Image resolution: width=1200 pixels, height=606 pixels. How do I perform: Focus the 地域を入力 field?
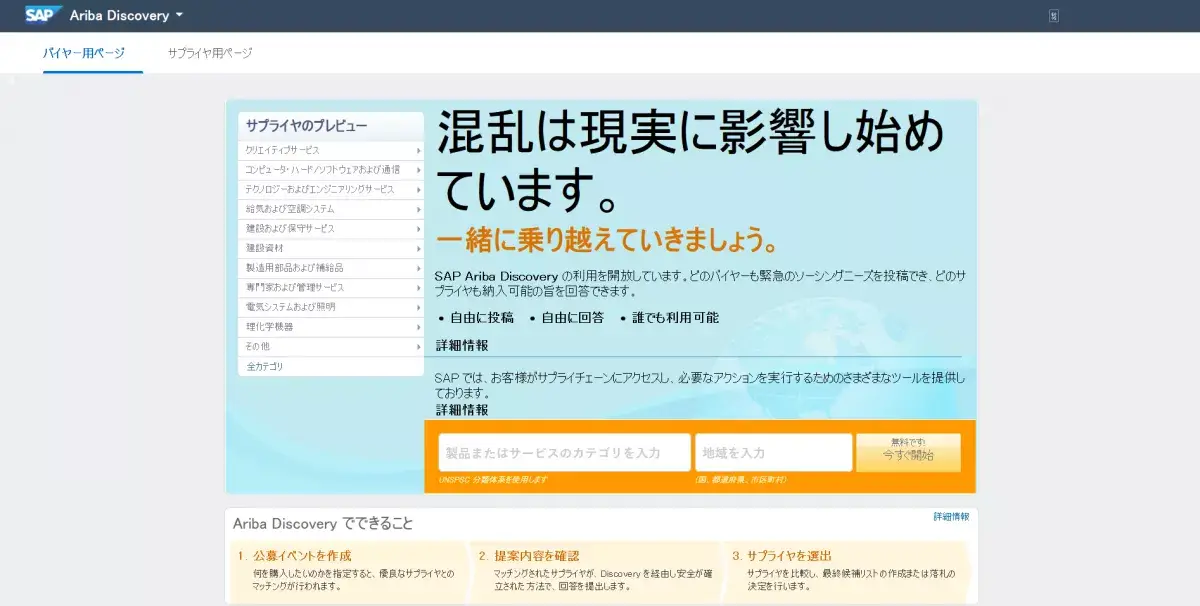click(x=774, y=453)
